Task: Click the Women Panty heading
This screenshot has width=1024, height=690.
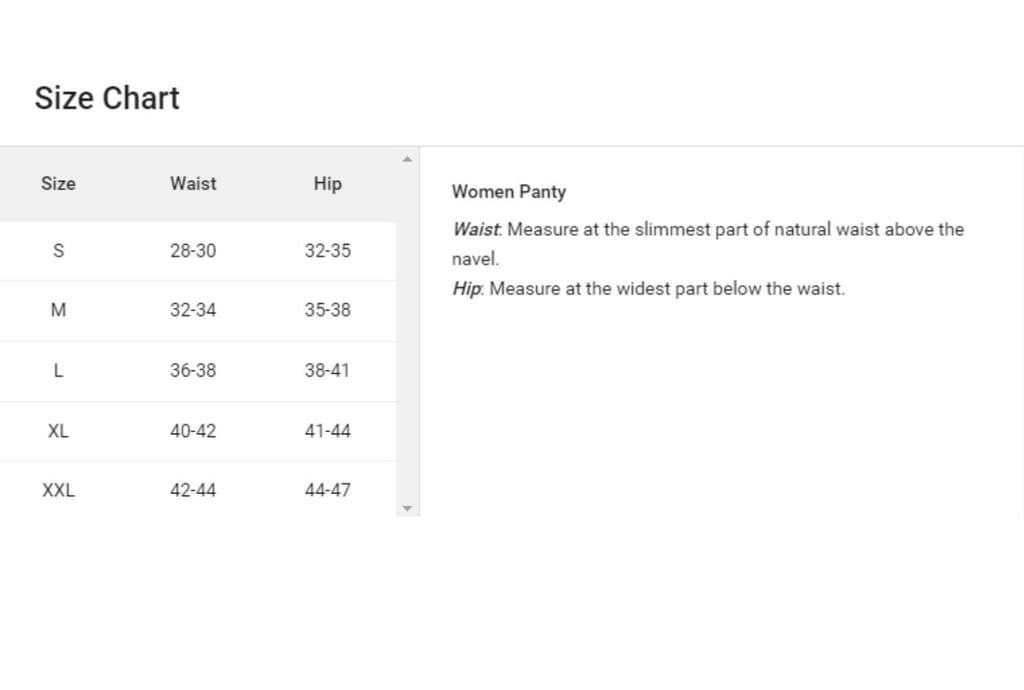Action: (508, 191)
